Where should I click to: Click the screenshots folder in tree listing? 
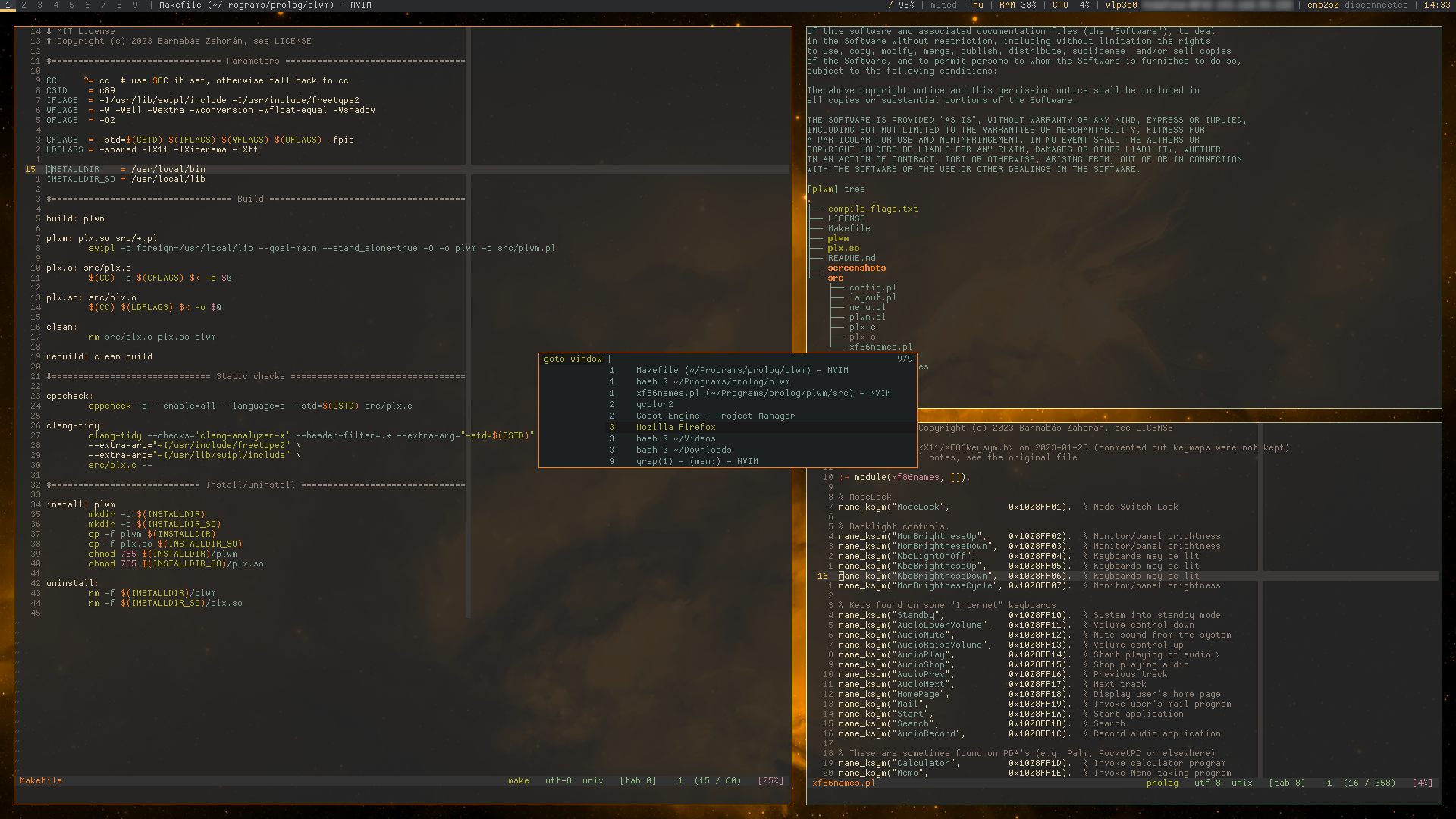click(x=856, y=268)
